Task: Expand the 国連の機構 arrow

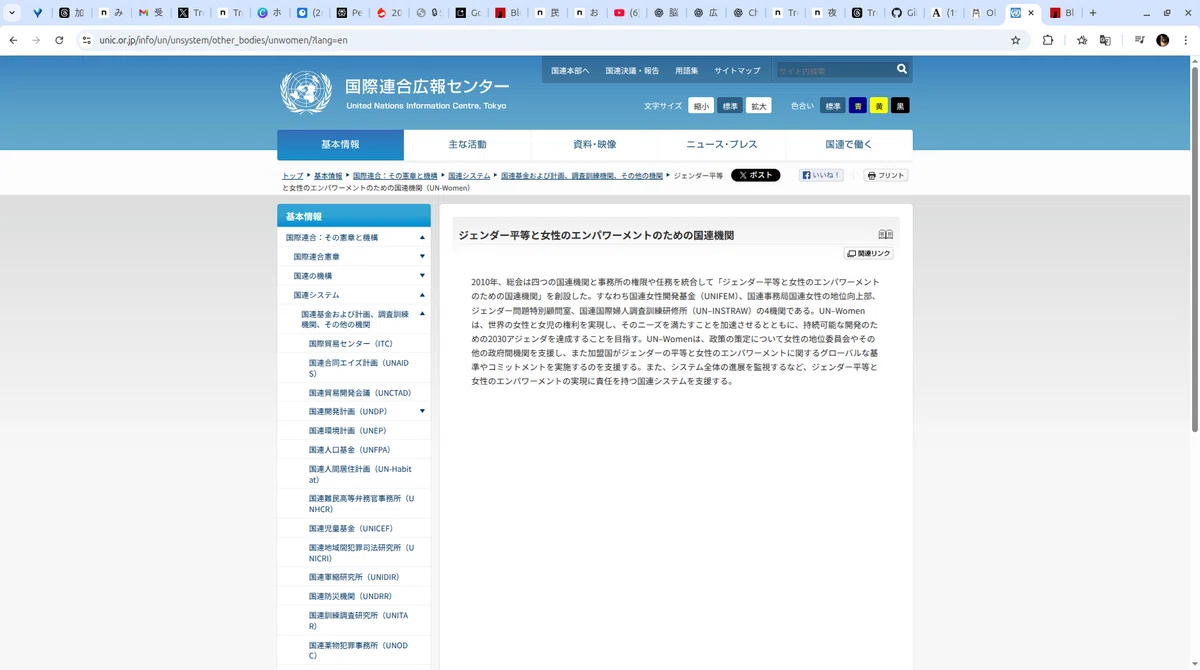Action: [x=422, y=276]
